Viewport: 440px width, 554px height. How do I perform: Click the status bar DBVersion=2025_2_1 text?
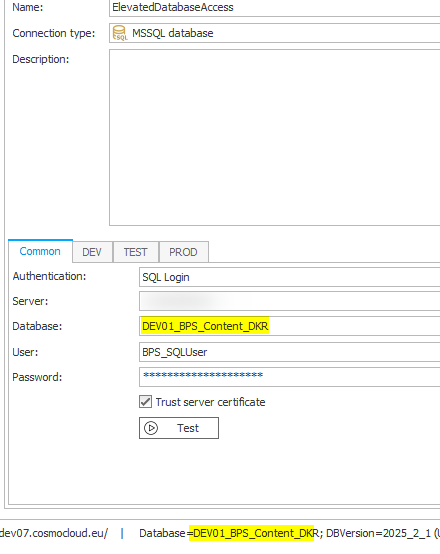pyautogui.click(x=378, y=533)
